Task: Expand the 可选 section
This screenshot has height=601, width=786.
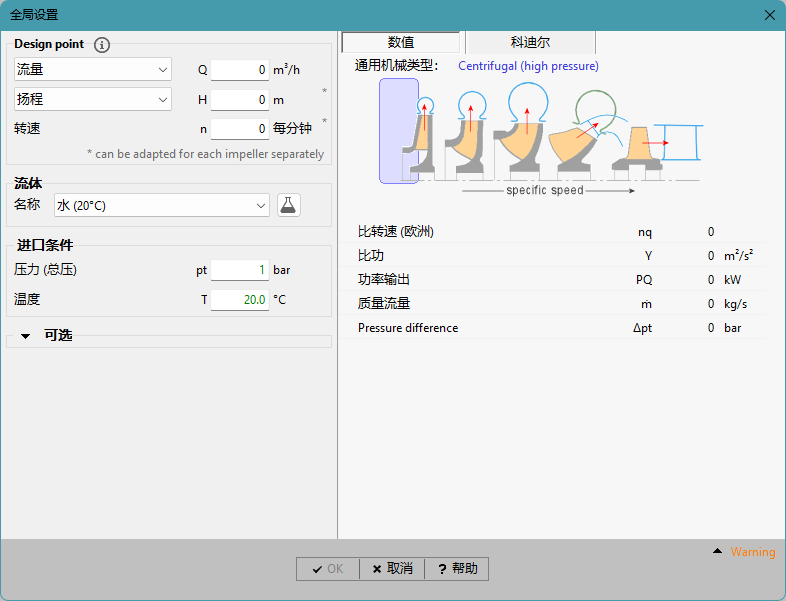Action: pyautogui.click(x=26, y=336)
